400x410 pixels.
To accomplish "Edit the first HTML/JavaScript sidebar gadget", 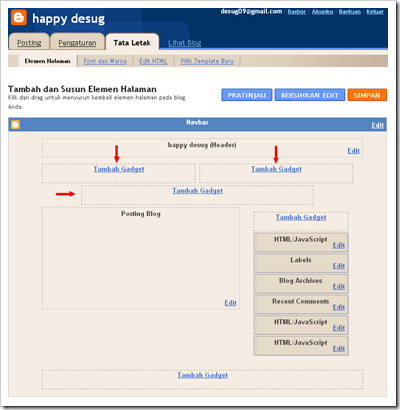I will pos(339,245).
